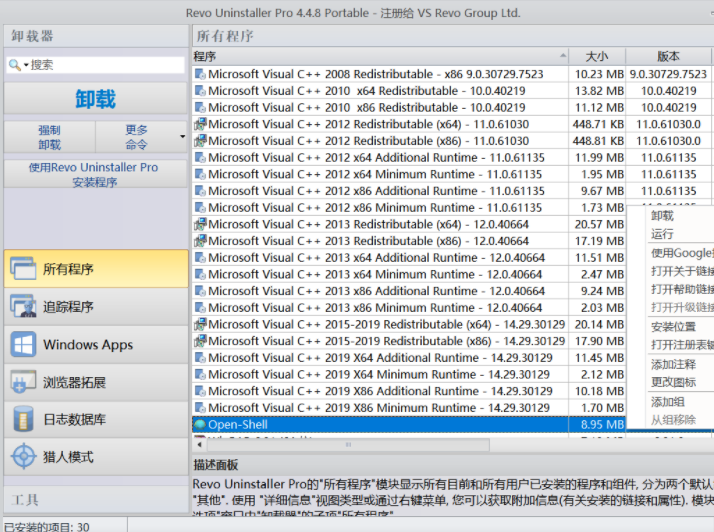Open the 浏览器拓展 sidebar icon
Image resolution: width=714 pixels, height=532 pixels.
tap(23, 382)
